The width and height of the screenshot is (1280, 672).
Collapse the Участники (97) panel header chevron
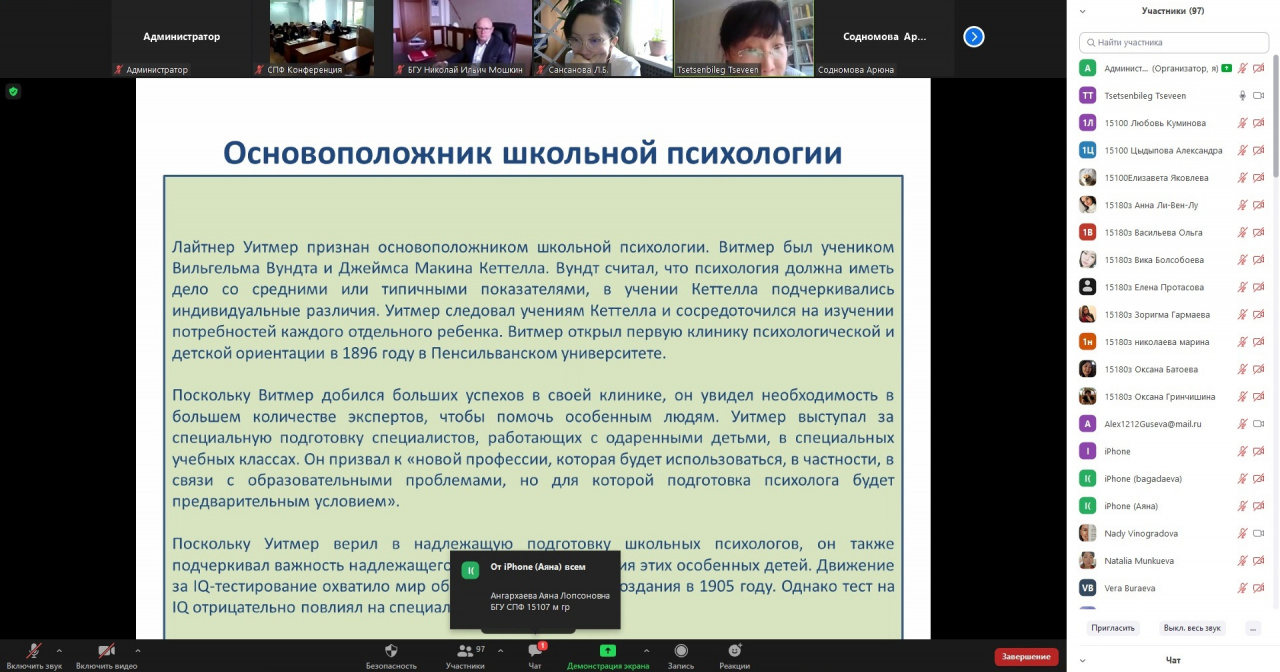pyautogui.click(x=1083, y=11)
